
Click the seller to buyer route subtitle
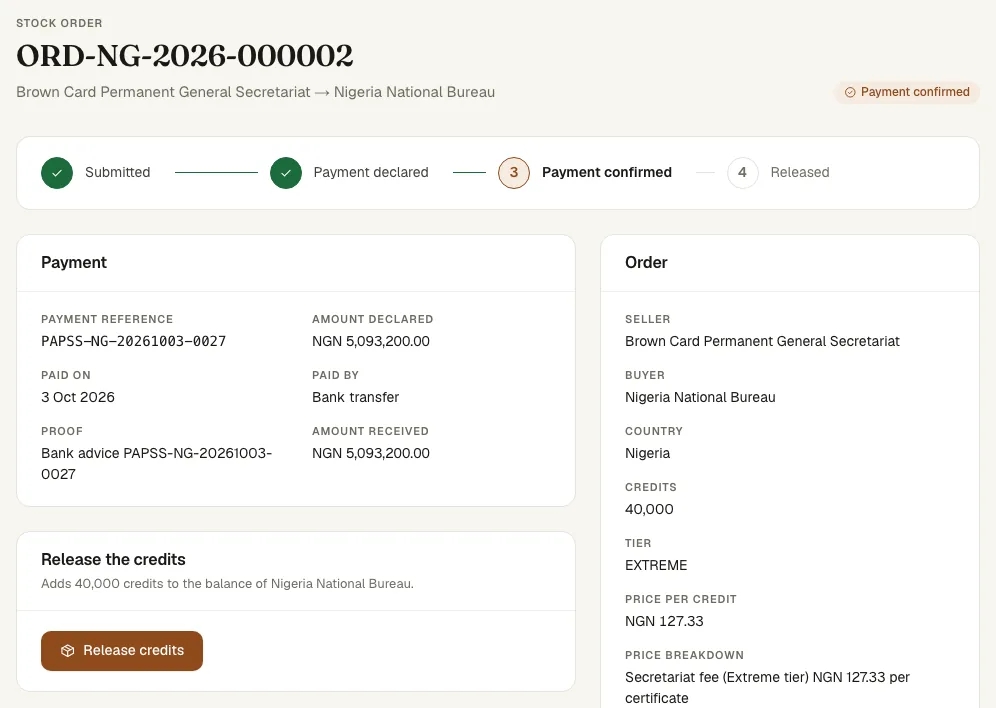(x=255, y=92)
